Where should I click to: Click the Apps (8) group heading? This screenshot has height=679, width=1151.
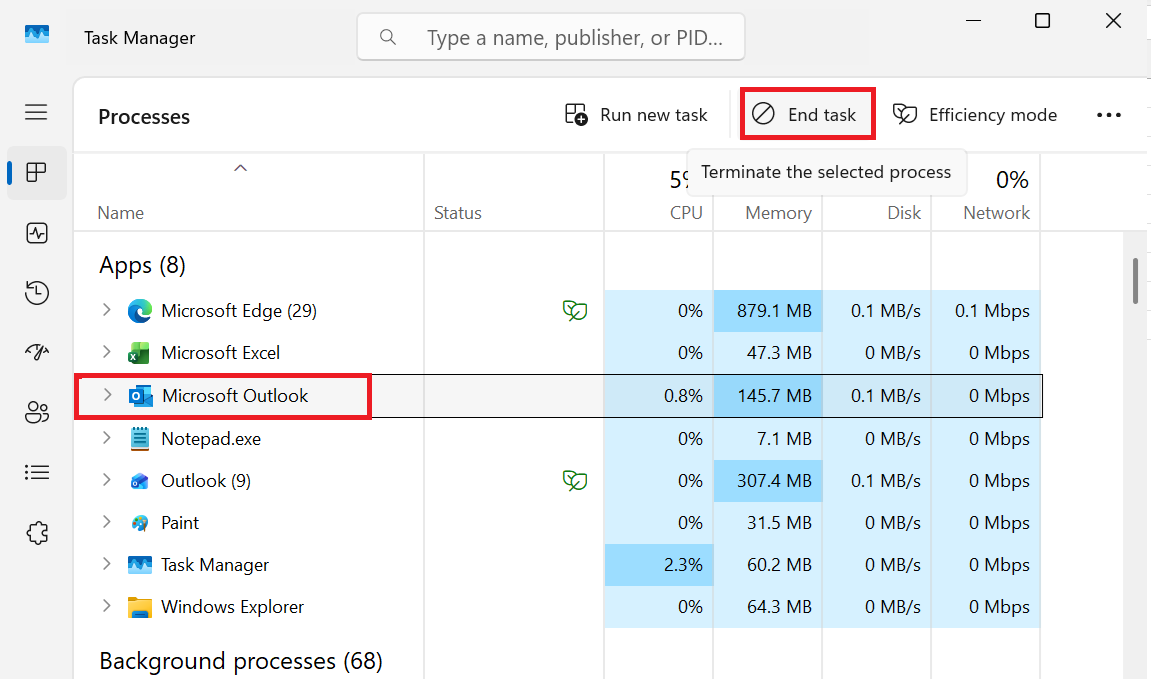[x=142, y=265]
